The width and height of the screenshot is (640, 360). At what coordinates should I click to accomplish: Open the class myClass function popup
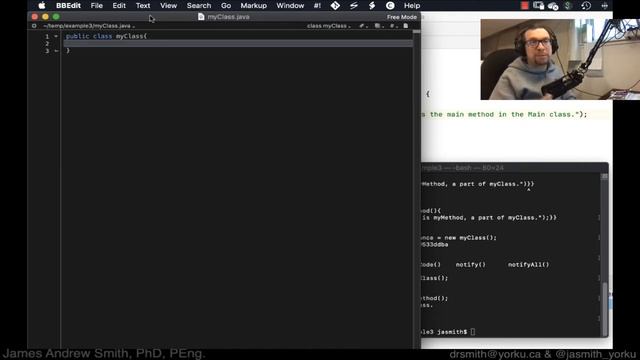329,26
